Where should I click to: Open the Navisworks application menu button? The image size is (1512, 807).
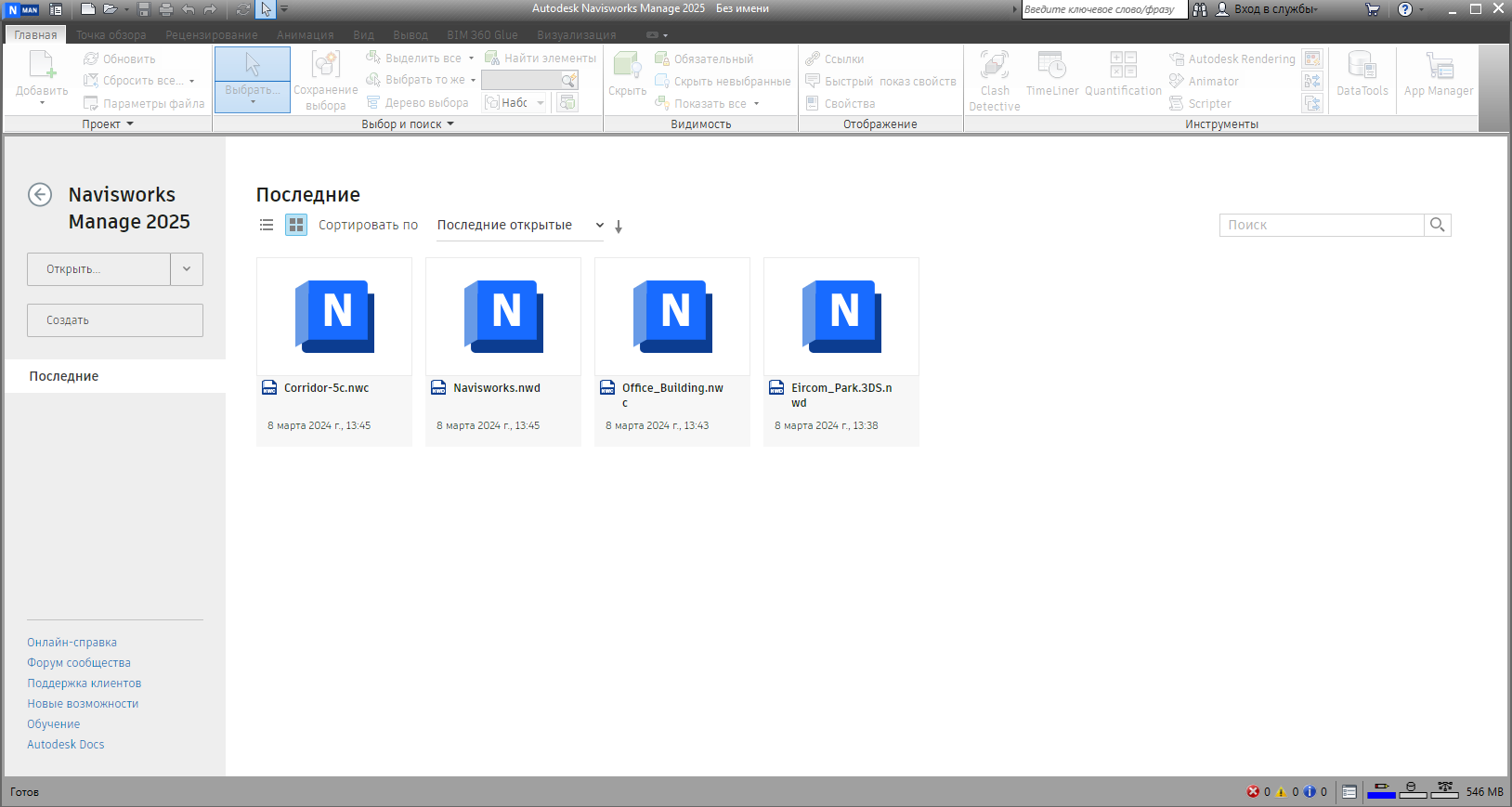[x=23, y=9]
